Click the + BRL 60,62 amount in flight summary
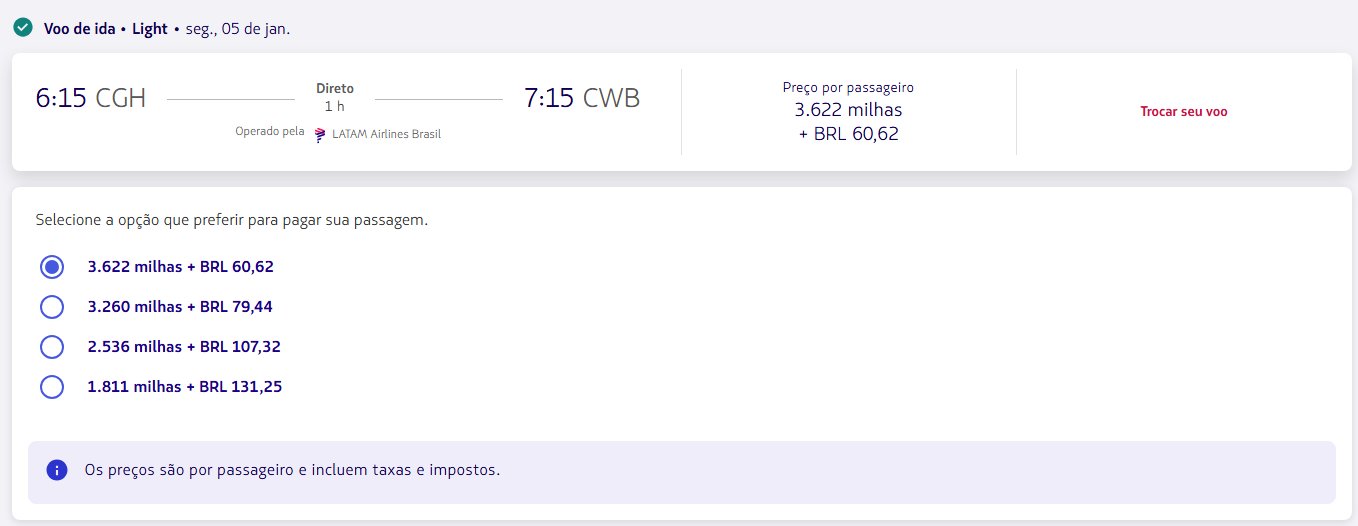The width and height of the screenshot is (1358, 526). [848, 133]
